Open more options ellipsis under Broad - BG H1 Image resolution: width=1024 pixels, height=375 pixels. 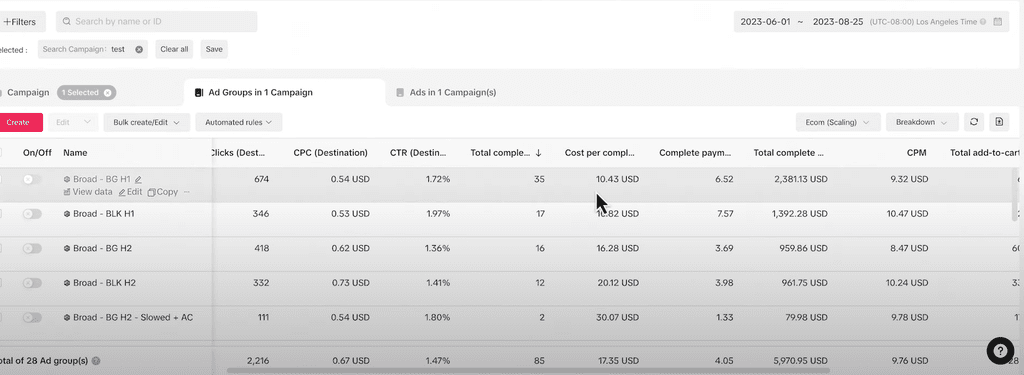(x=187, y=192)
